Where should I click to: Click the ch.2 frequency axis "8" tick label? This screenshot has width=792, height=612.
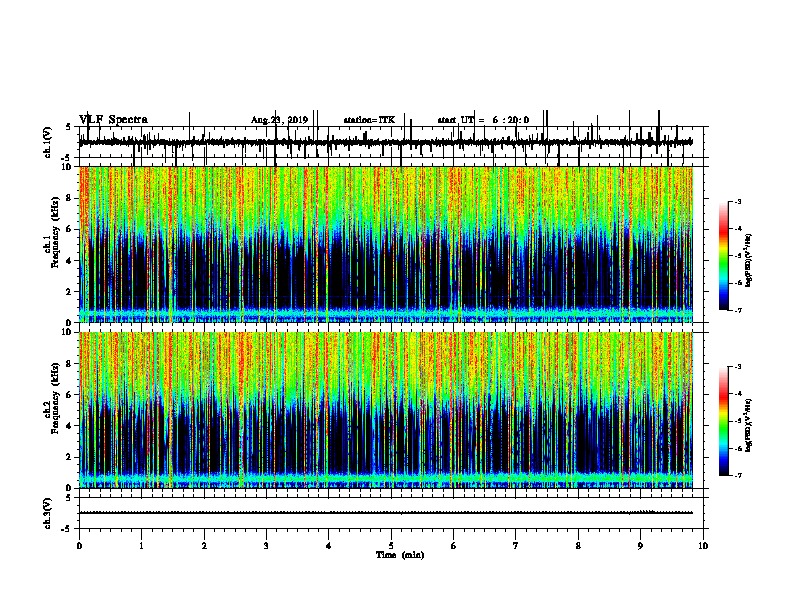tap(70, 364)
